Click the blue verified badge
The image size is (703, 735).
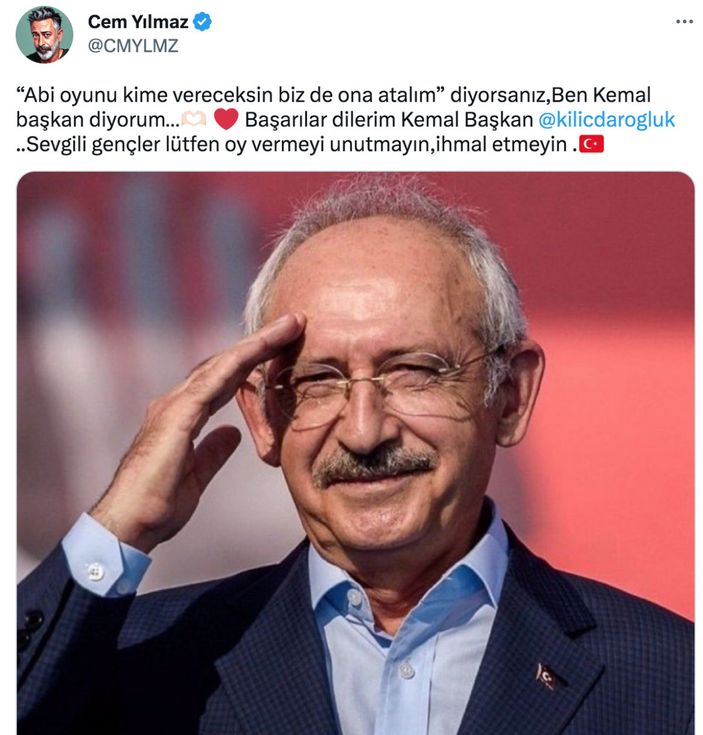click(202, 22)
